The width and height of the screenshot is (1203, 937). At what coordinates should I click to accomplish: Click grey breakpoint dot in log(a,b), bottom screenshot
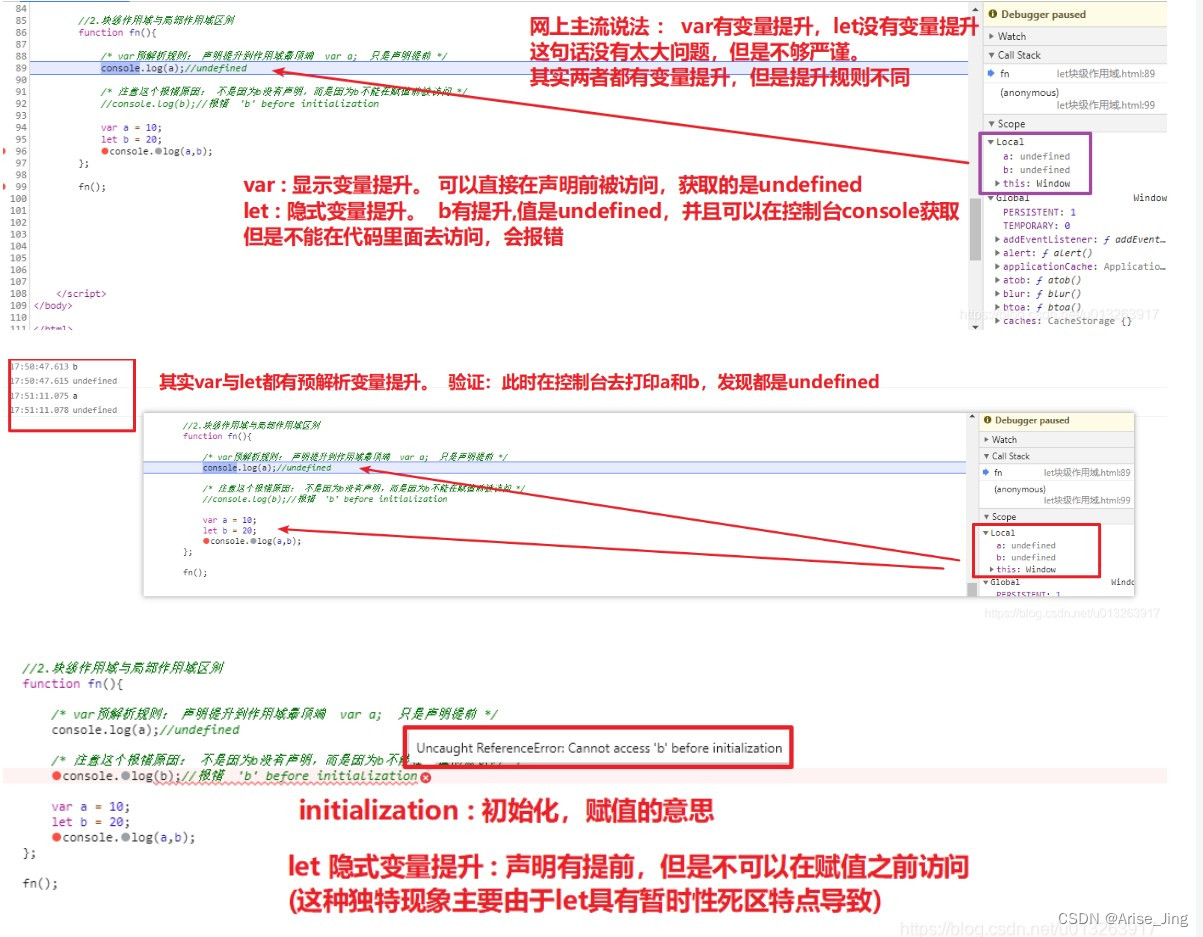[126, 837]
